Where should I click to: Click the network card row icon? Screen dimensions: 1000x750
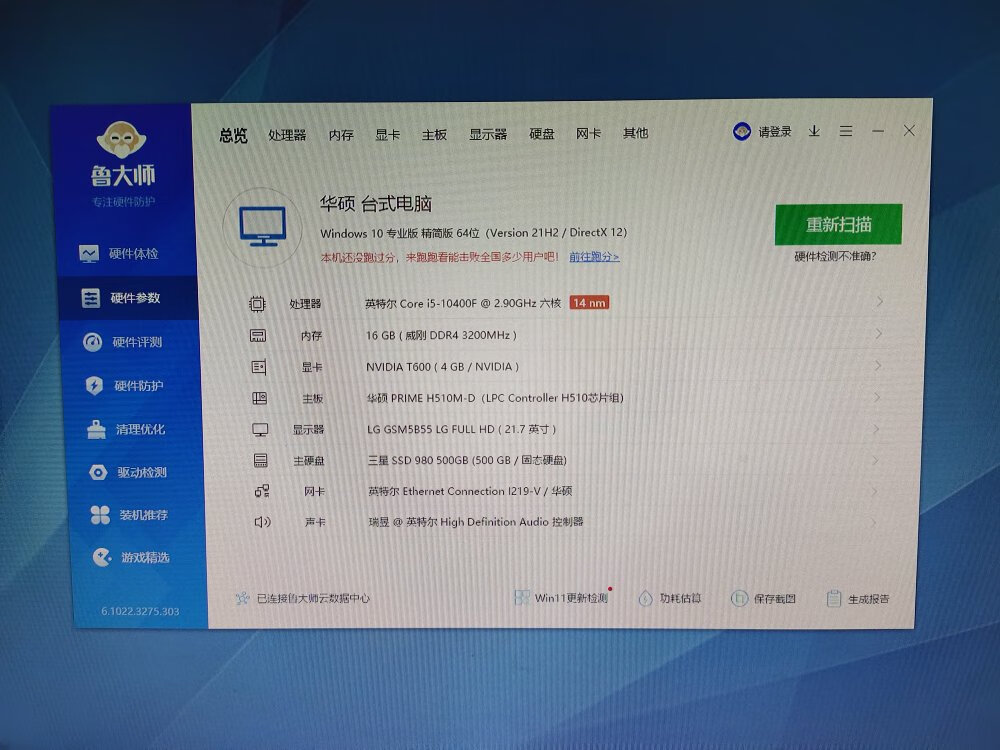click(x=262, y=491)
